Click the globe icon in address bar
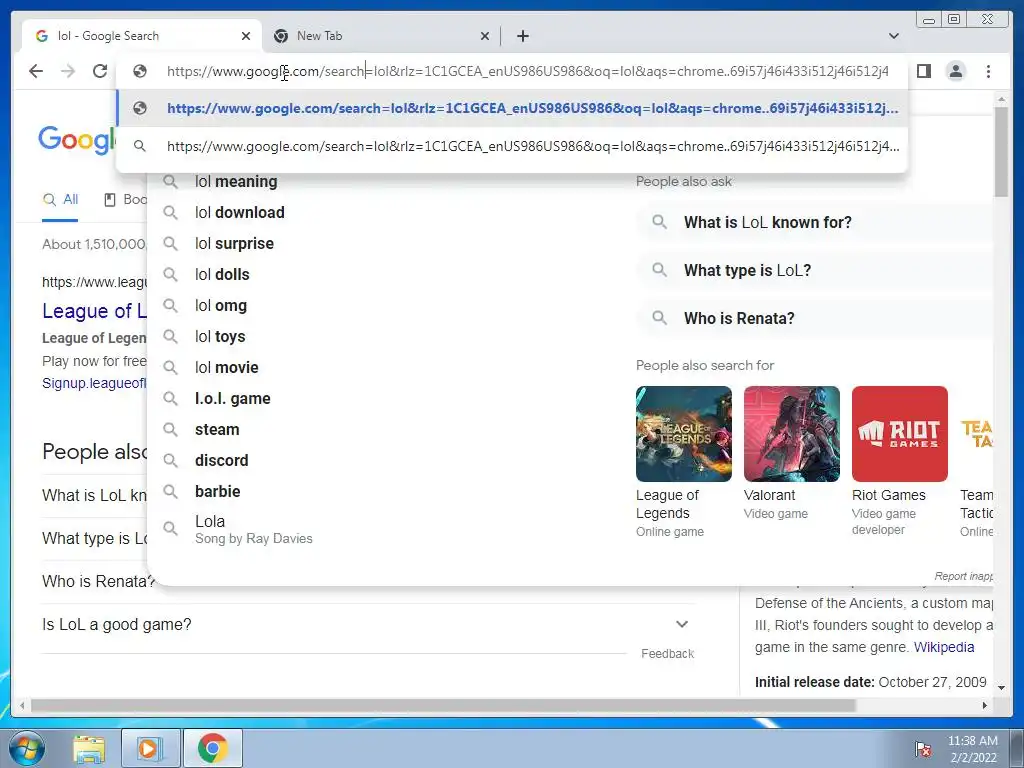Image resolution: width=1024 pixels, height=768 pixels. 140,71
